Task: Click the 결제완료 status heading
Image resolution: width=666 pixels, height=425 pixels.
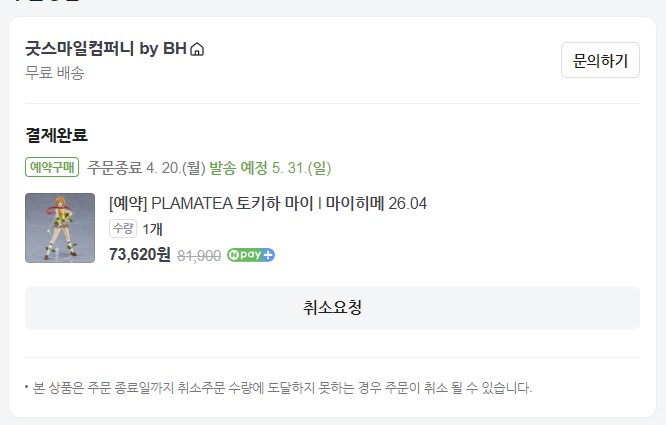Action: pyautogui.click(x=56, y=135)
